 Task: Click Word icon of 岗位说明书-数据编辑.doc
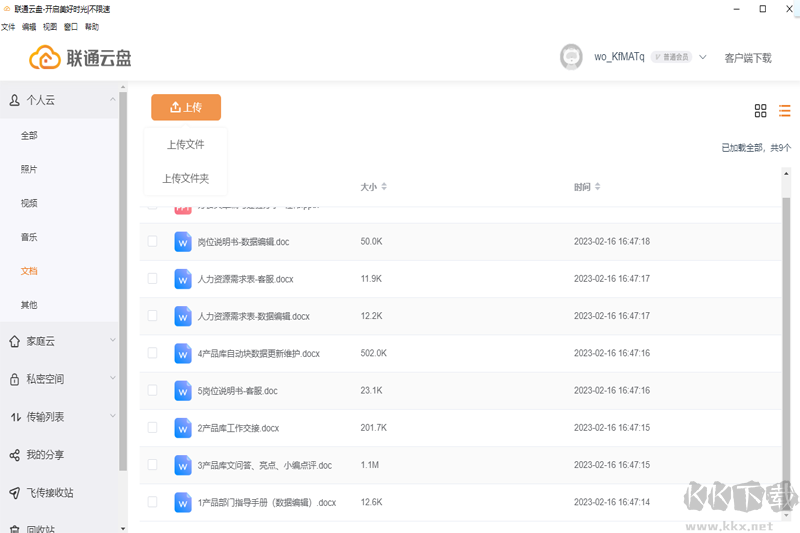[x=182, y=241]
